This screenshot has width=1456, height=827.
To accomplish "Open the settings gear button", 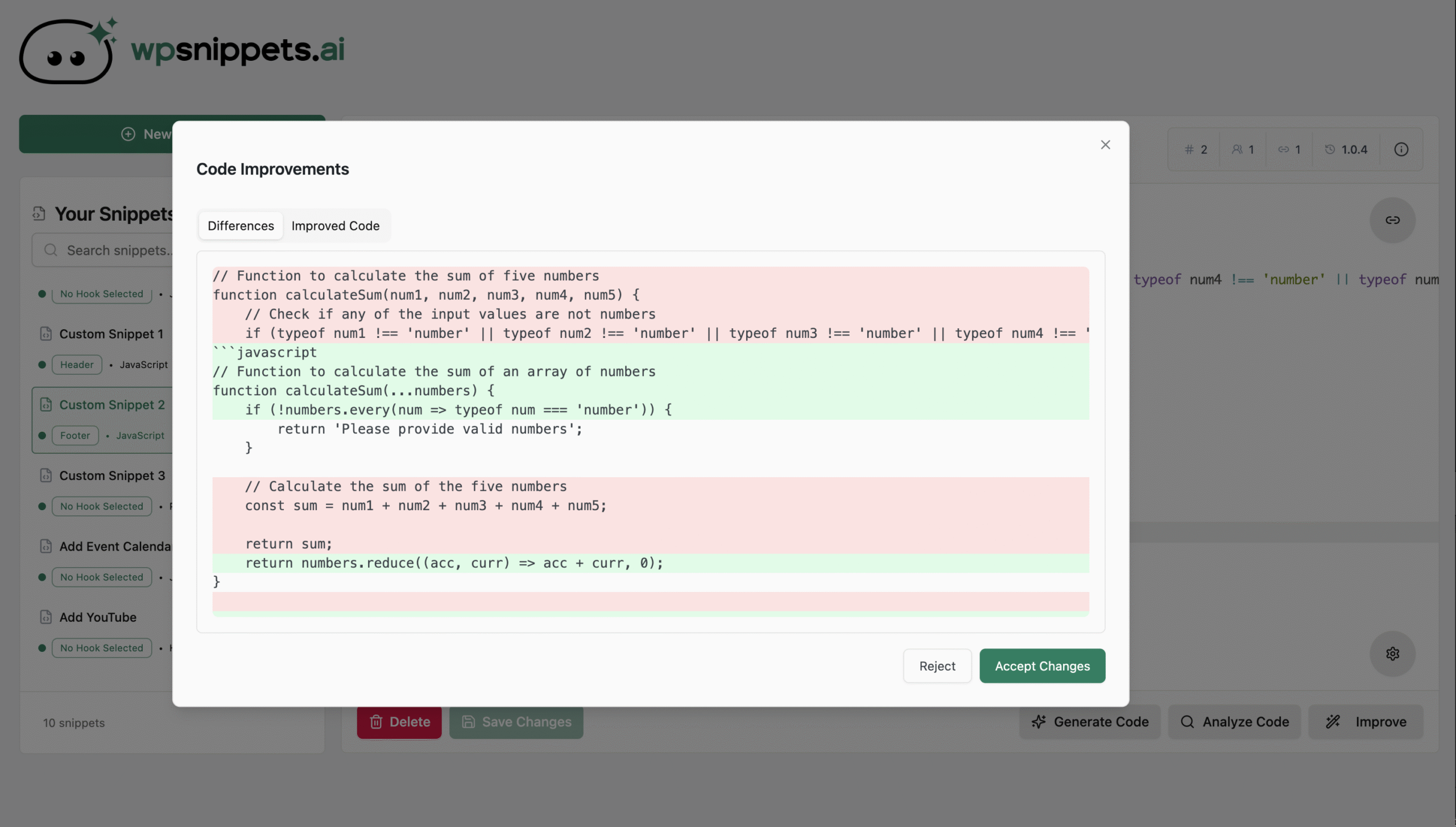I will 1392,654.
